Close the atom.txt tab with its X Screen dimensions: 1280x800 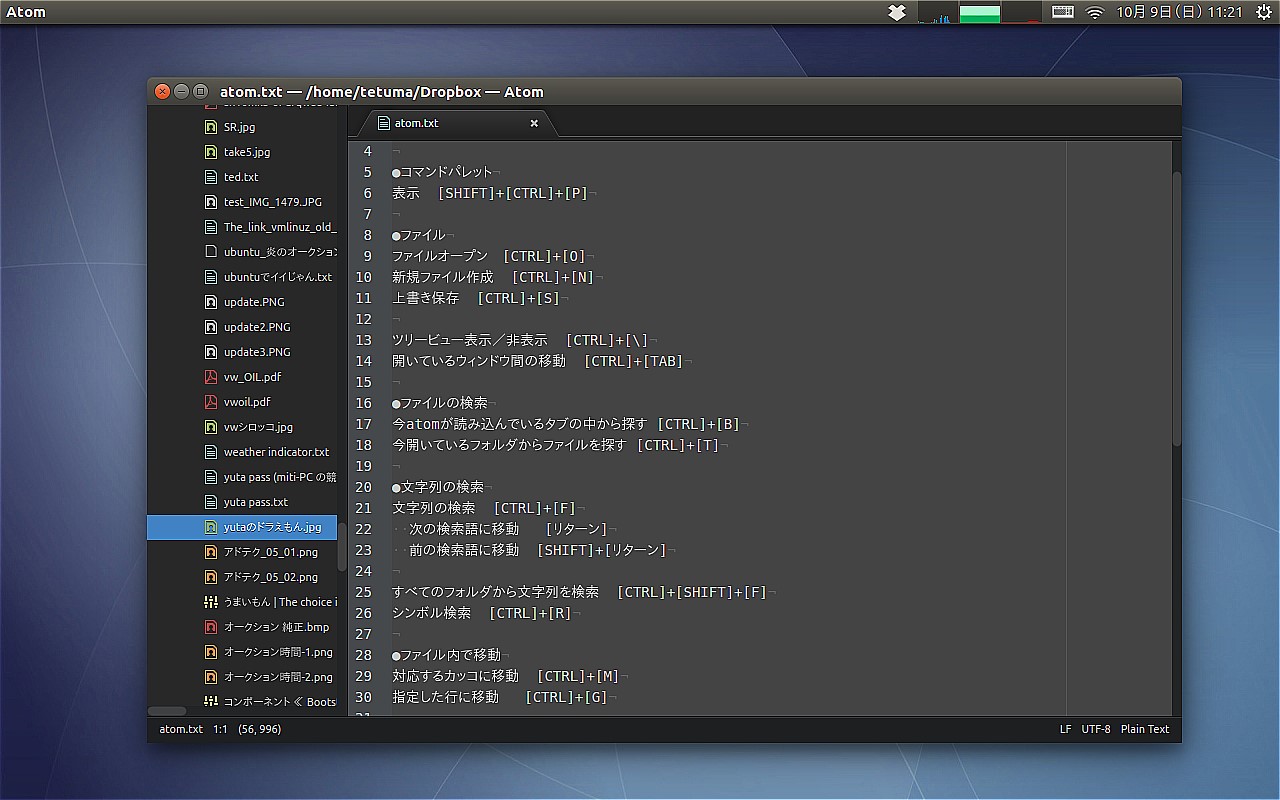534,123
